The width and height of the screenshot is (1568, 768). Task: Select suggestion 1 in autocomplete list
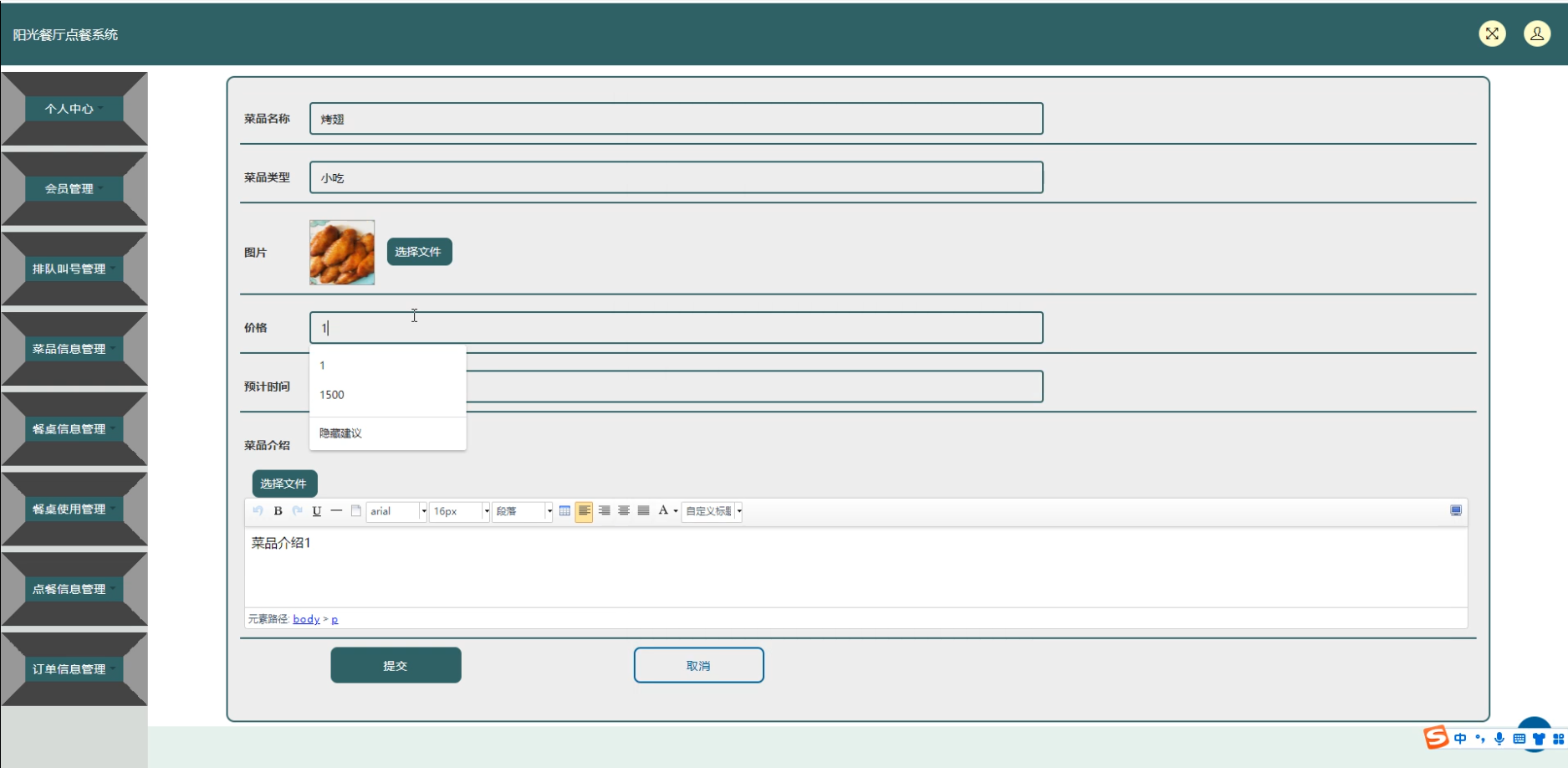click(387, 366)
